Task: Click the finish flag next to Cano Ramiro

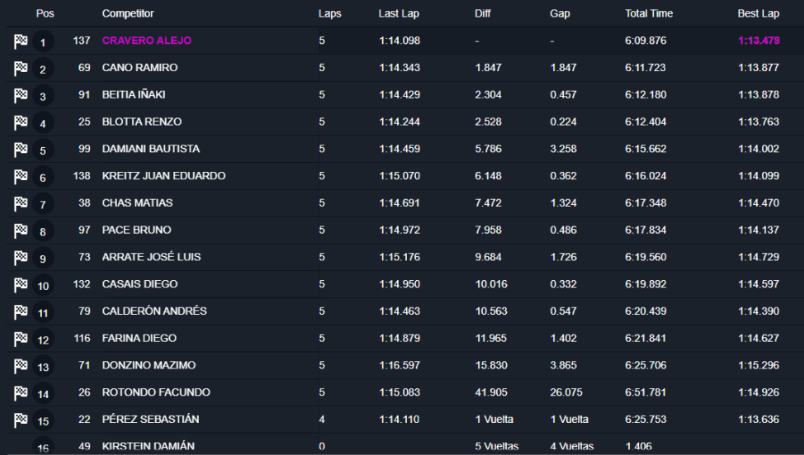Action: [21, 69]
